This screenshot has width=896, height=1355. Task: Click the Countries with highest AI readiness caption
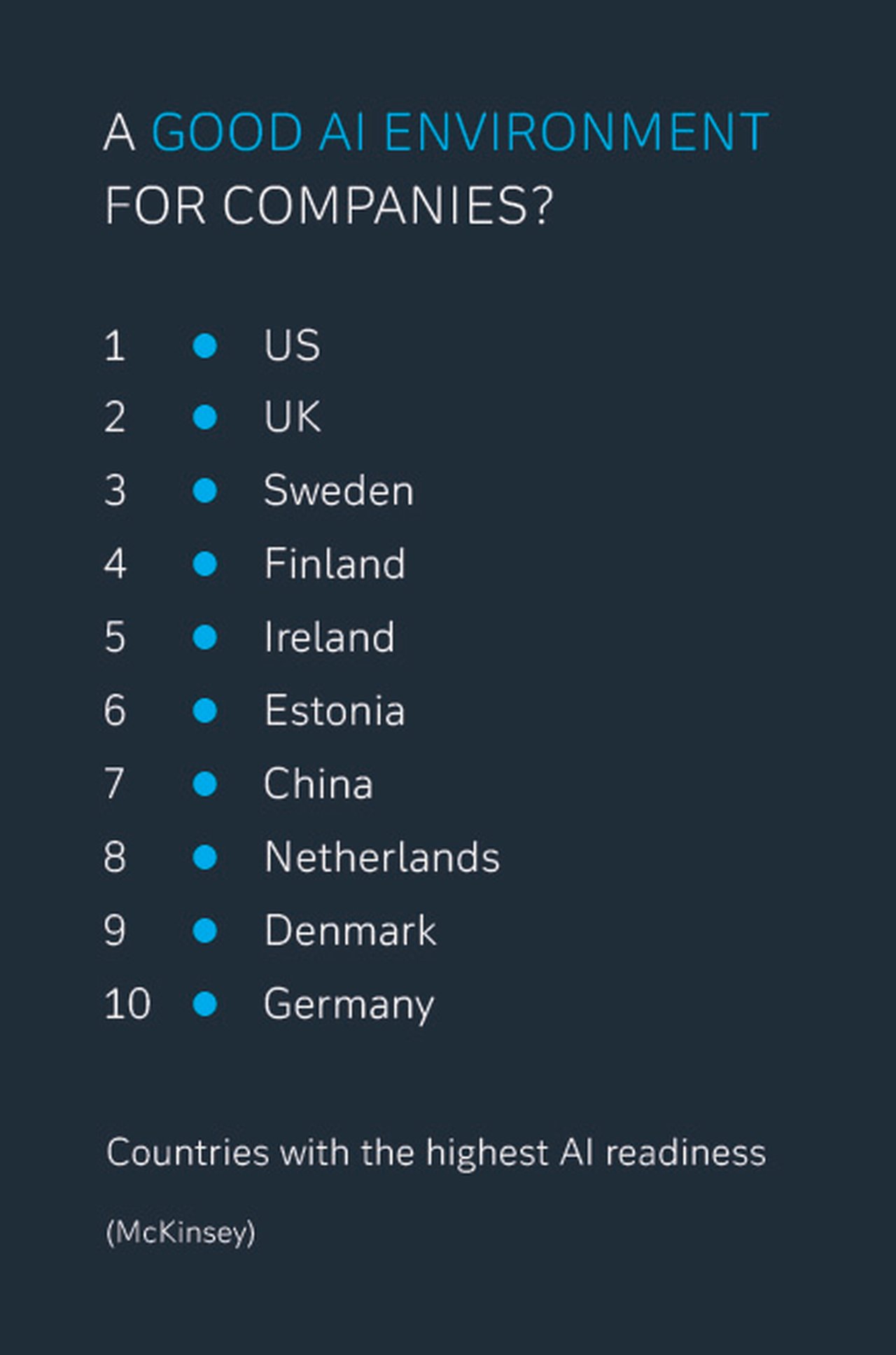[436, 1153]
